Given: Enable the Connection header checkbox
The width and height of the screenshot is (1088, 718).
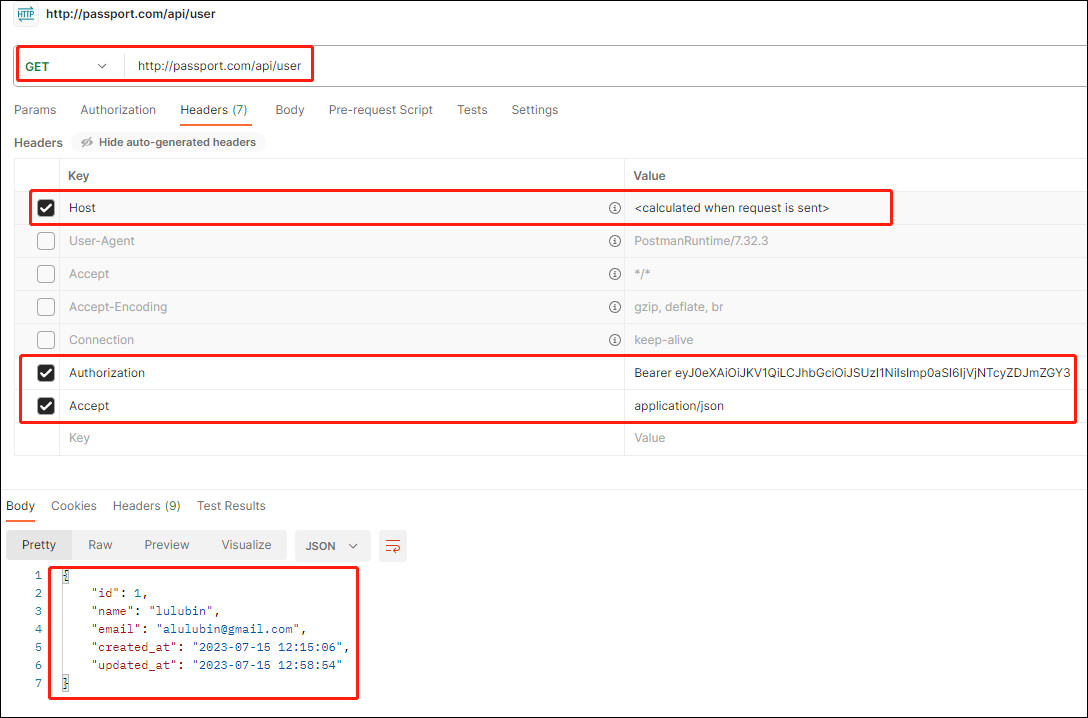Looking at the screenshot, I should [x=46, y=340].
